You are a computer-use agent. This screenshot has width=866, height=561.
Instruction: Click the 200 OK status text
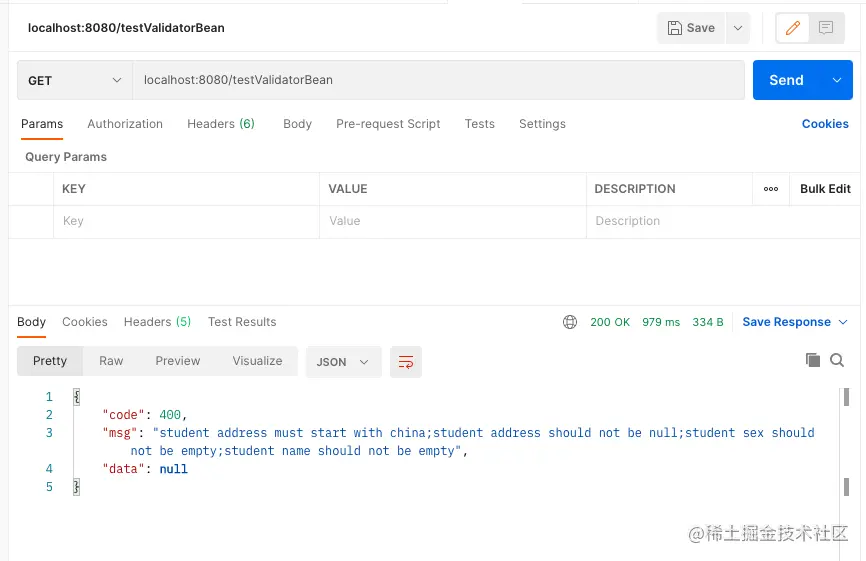click(610, 322)
